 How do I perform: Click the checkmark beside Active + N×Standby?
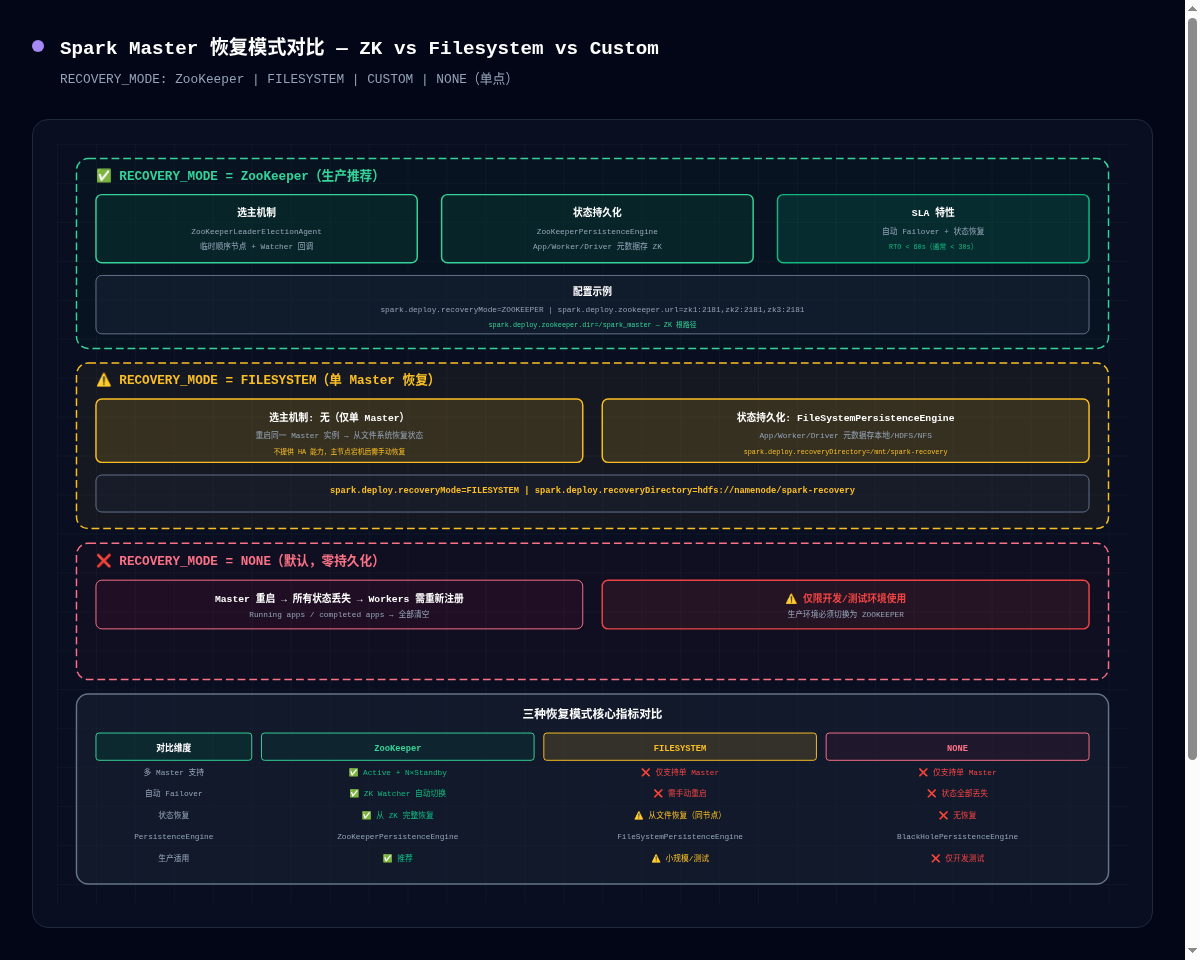coord(353,773)
